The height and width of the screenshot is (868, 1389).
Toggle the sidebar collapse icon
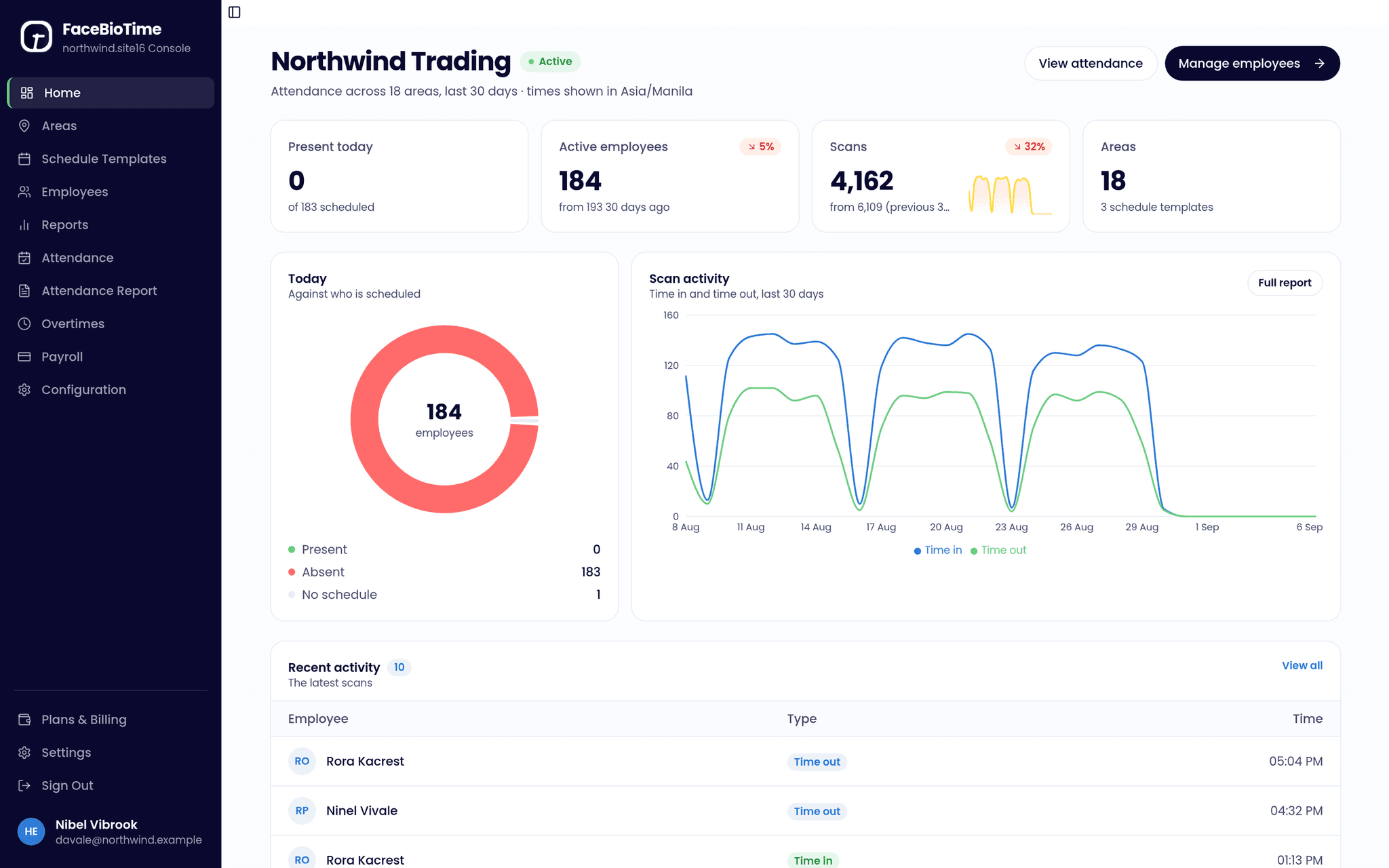235,12
